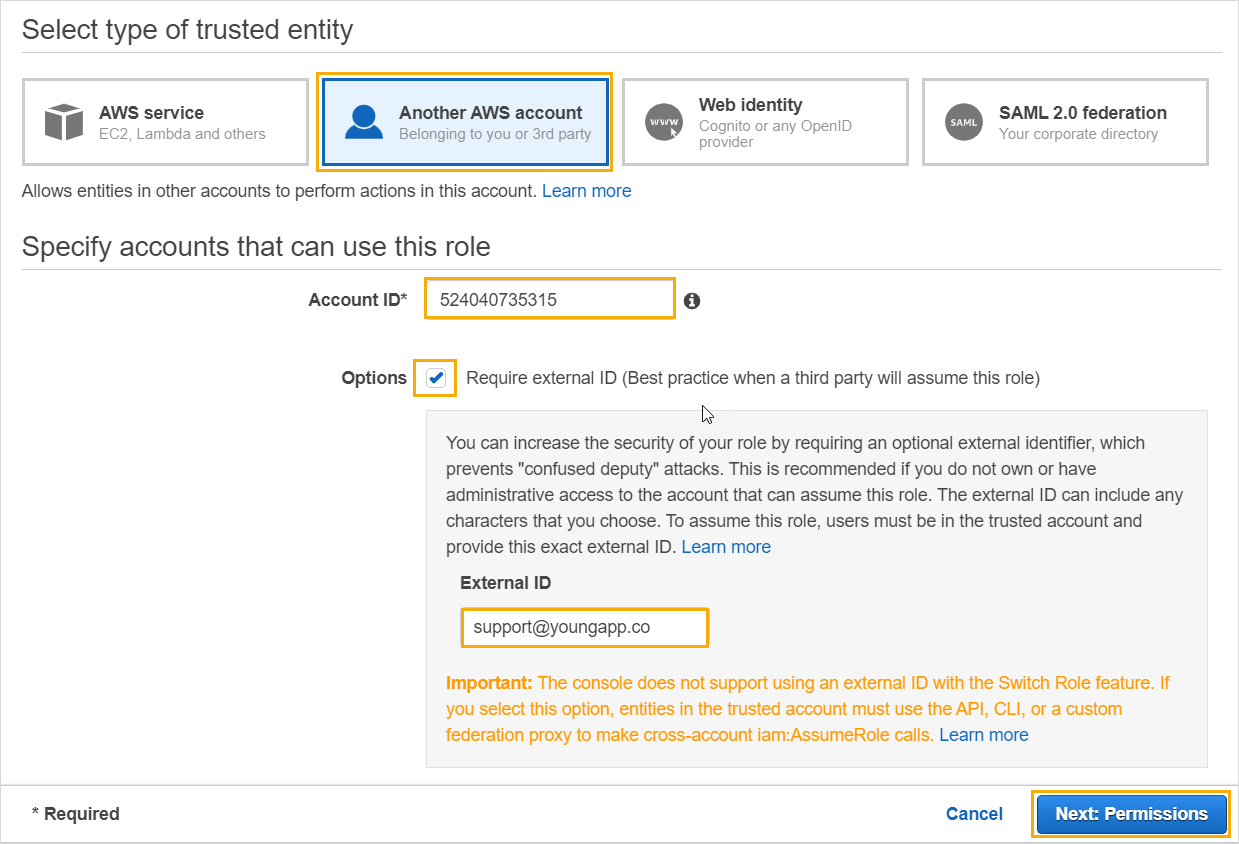Choose the Web identity trusted entity
This screenshot has width=1239, height=844.
tap(765, 122)
